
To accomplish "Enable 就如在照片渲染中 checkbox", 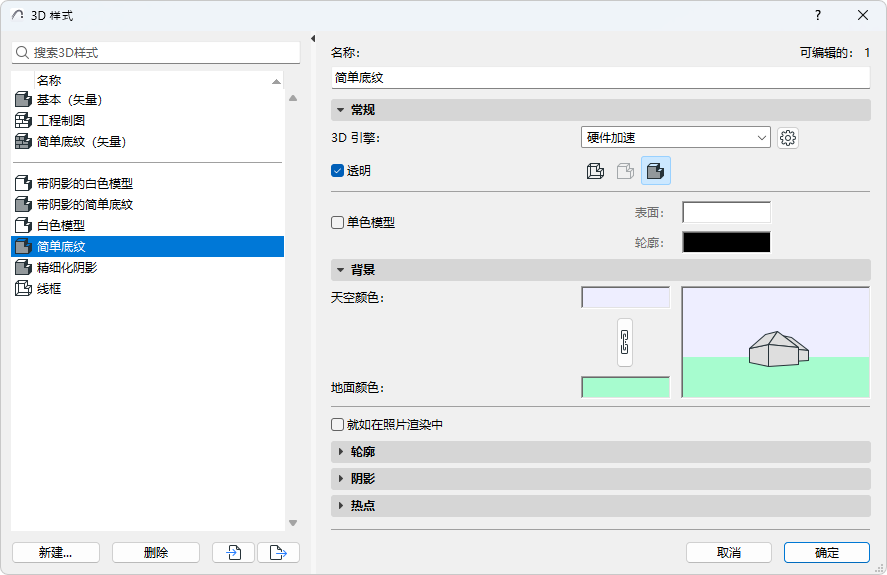I will (337, 424).
